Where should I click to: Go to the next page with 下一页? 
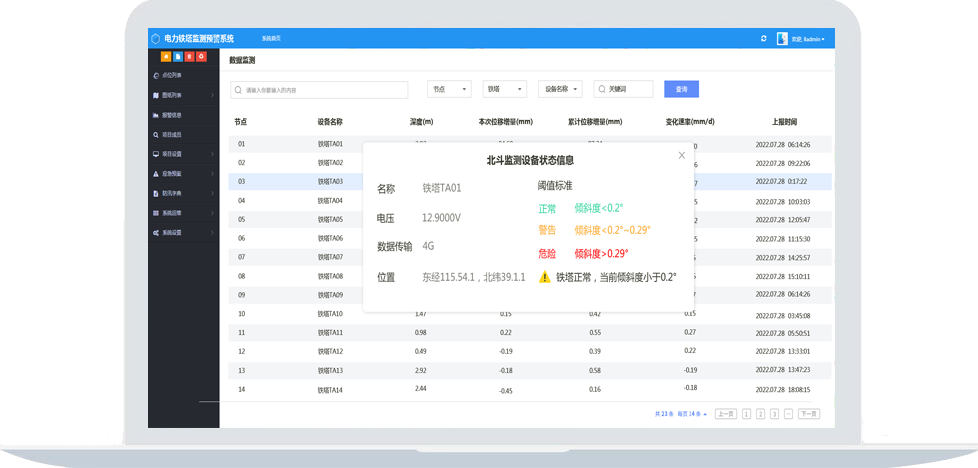click(x=808, y=413)
